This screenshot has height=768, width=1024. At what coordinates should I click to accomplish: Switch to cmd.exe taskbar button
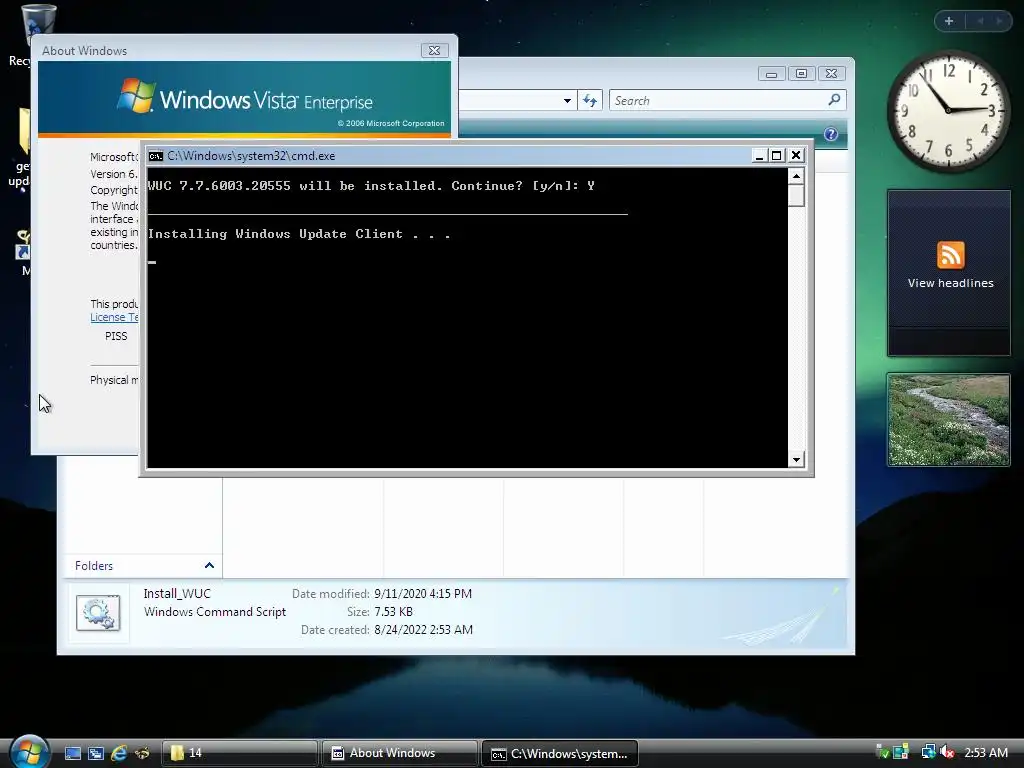559,753
